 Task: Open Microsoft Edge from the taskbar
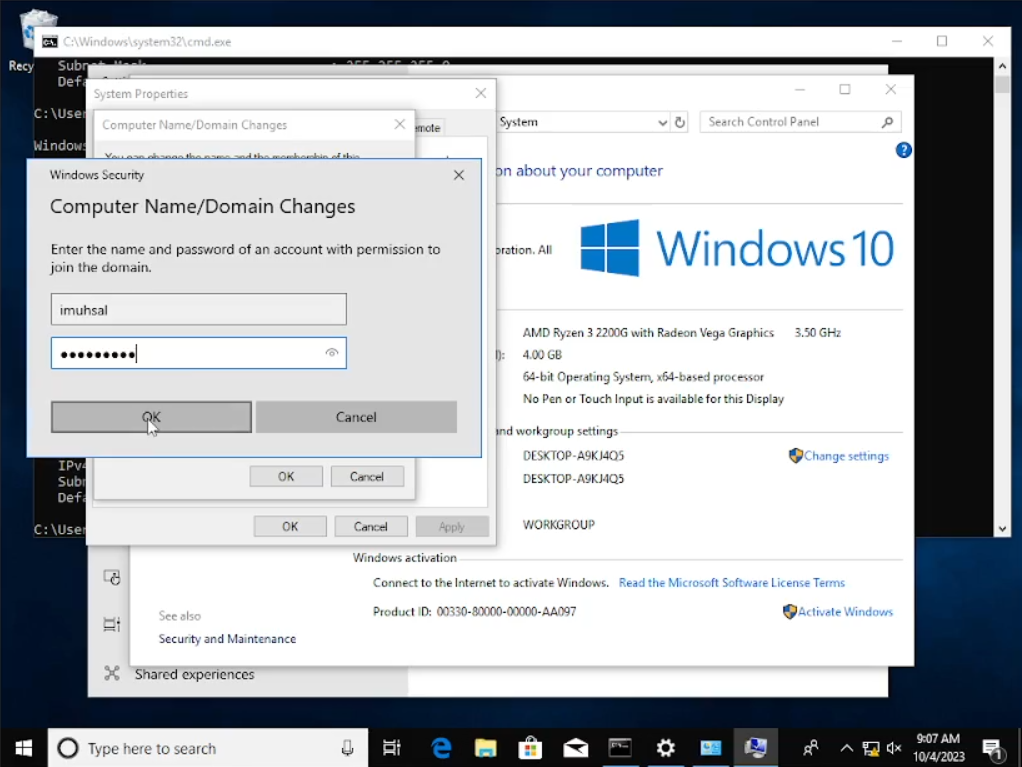pyautogui.click(x=440, y=748)
